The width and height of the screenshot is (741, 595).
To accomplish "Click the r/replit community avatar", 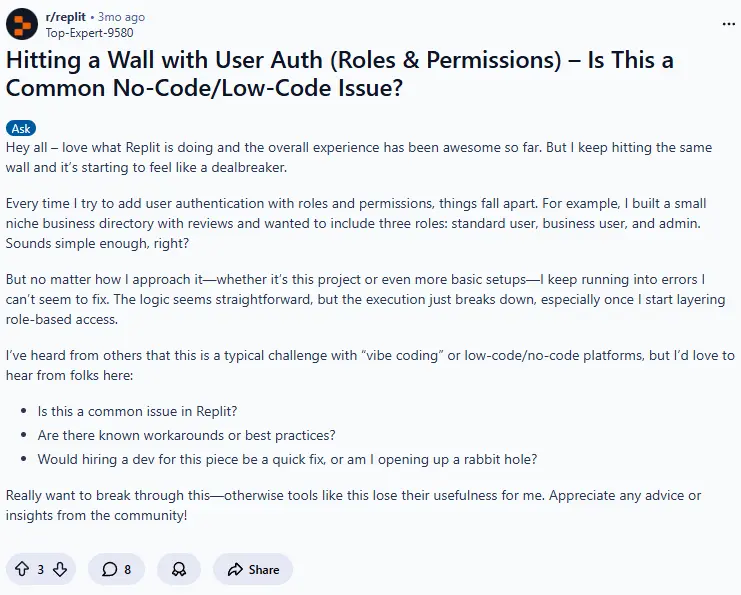I will [x=21, y=23].
